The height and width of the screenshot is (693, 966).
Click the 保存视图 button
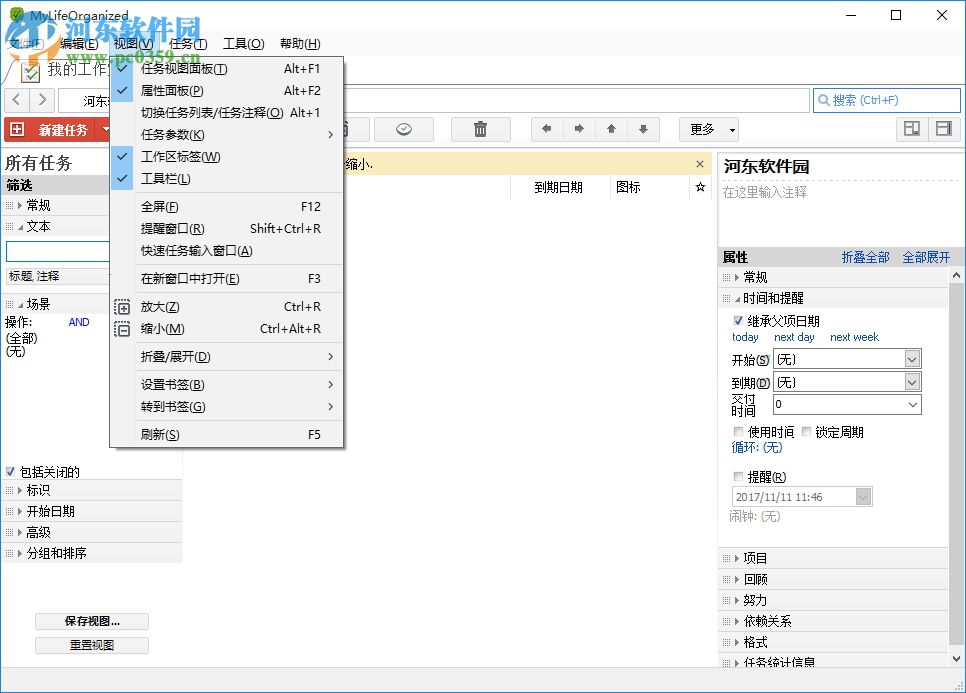pyautogui.click(x=92, y=621)
